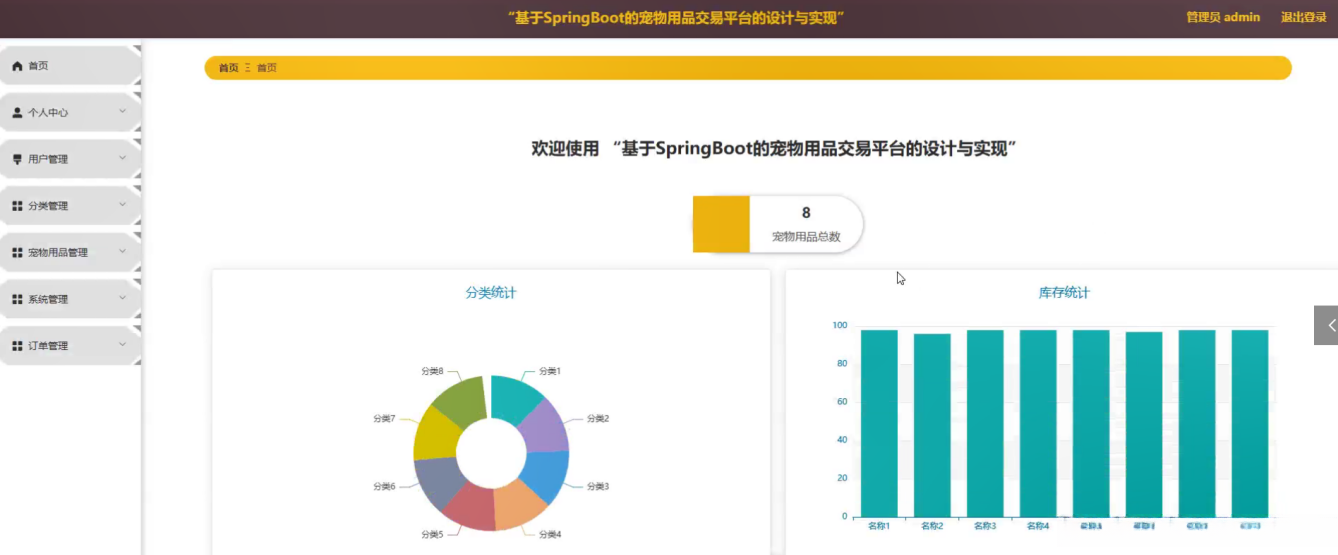Image resolution: width=1338 pixels, height=555 pixels.
Task: Open the 宠物用品管理 sidebar menu
Action: pos(70,253)
